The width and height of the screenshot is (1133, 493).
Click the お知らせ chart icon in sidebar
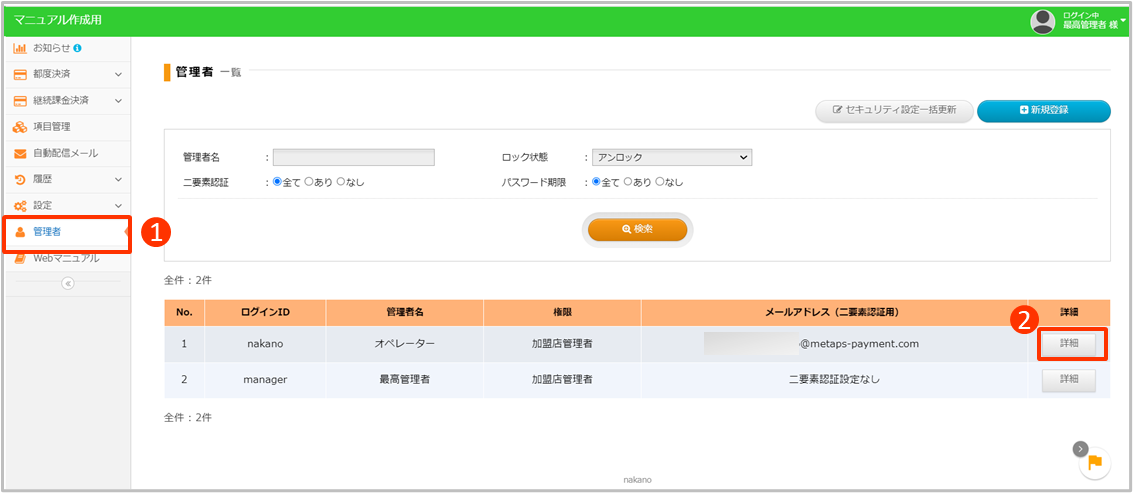tap(20, 48)
